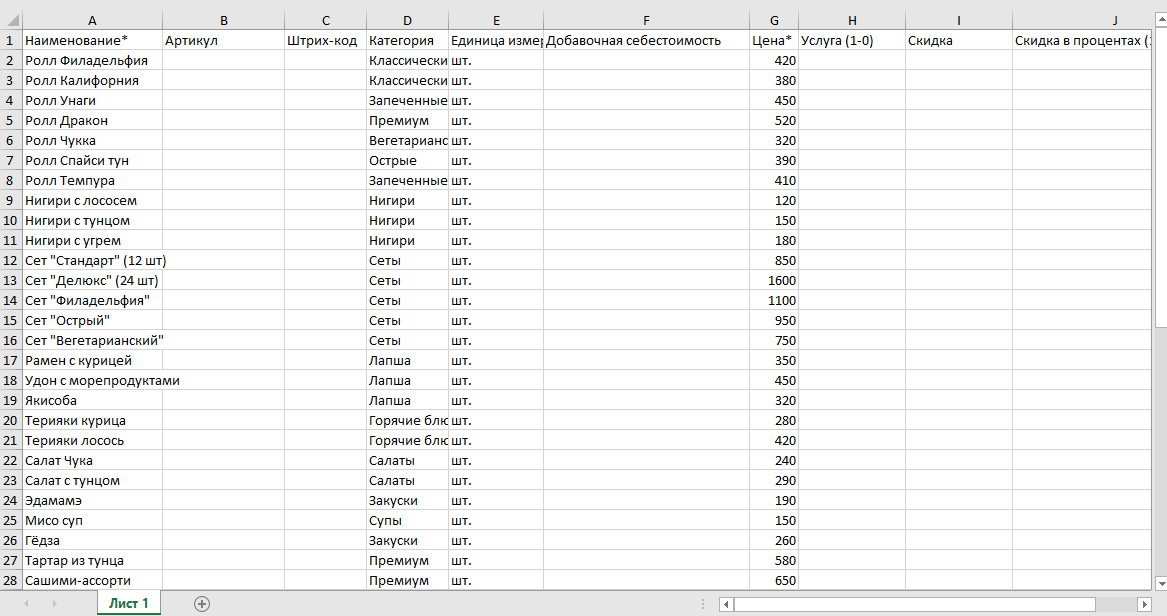Image resolution: width=1167 pixels, height=616 pixels.
Task: Select column D header
Action: coord(407,20)
